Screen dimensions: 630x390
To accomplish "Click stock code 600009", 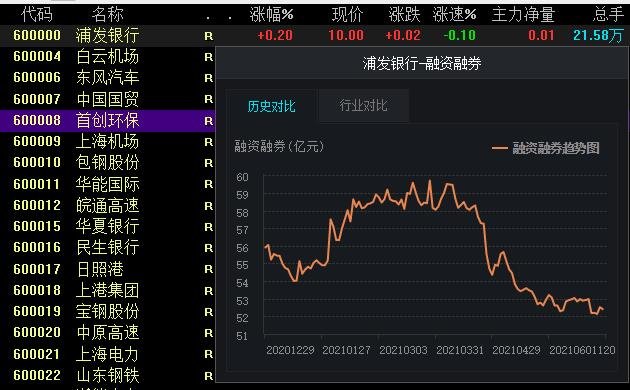I will tap(37, 141).
